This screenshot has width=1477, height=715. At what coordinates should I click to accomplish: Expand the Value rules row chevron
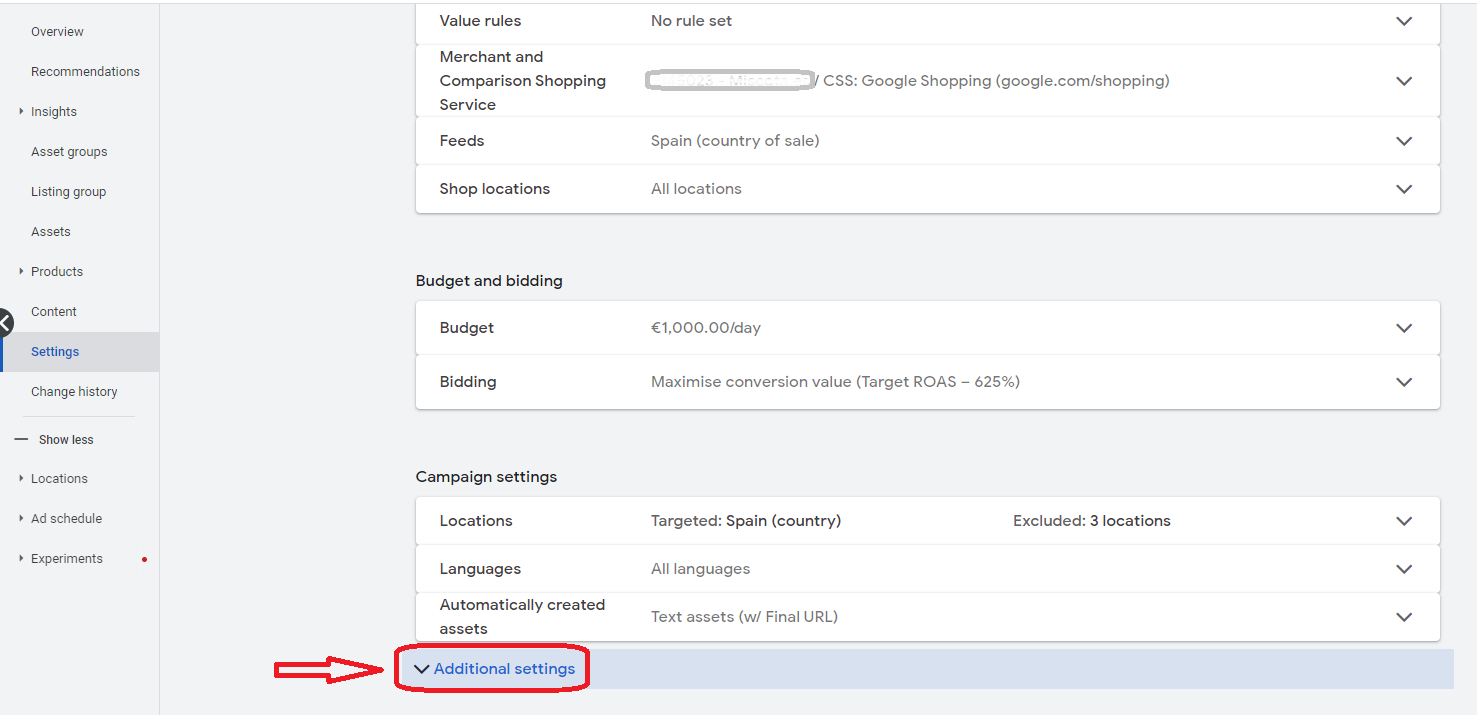pos(1404,21)
